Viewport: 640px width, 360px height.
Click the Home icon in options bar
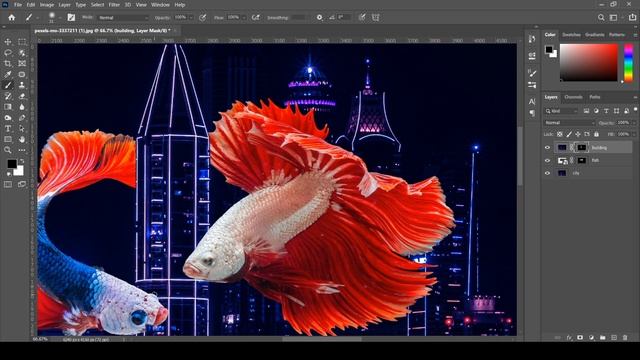point(11,18)
